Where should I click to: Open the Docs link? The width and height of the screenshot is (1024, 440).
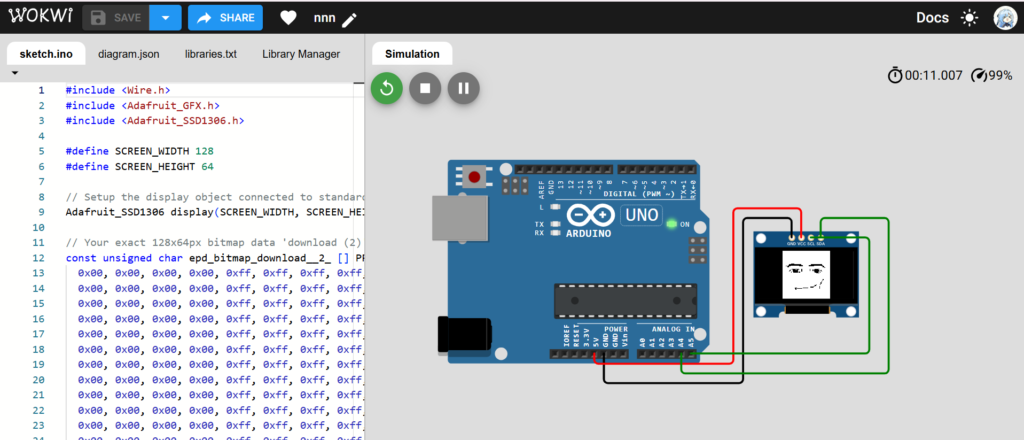932,18
